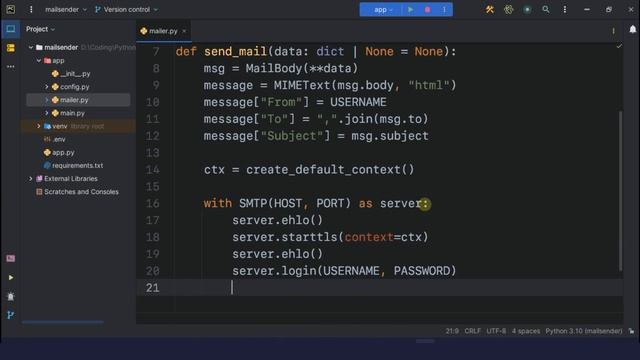Screen dimensions: 640x360
Task: Open Python 3.10 interpreter selector
Action: pos(584,331)
